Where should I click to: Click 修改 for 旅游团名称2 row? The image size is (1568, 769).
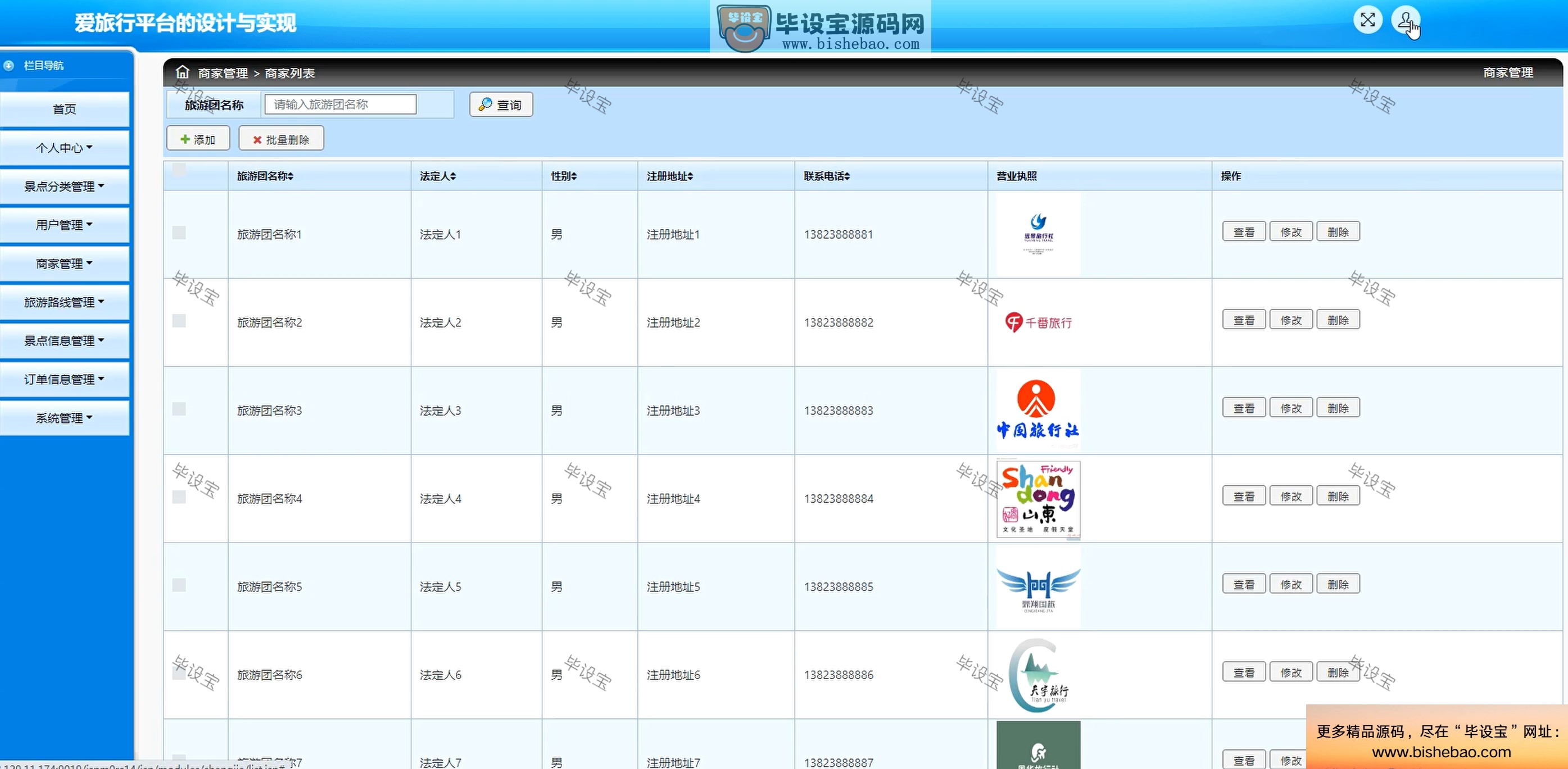pos(1291,320)
